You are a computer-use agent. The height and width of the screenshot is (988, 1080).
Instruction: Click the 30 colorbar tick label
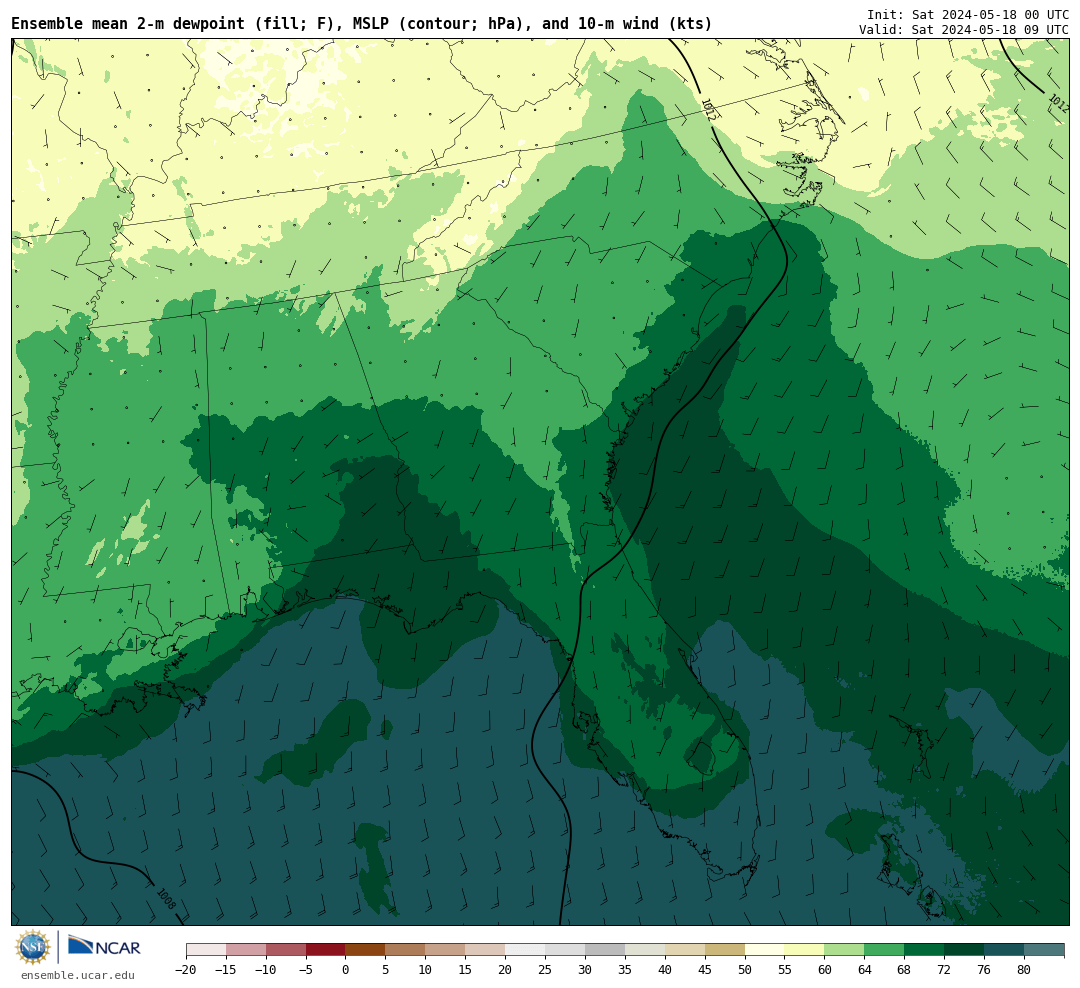[x=585, y=970]
